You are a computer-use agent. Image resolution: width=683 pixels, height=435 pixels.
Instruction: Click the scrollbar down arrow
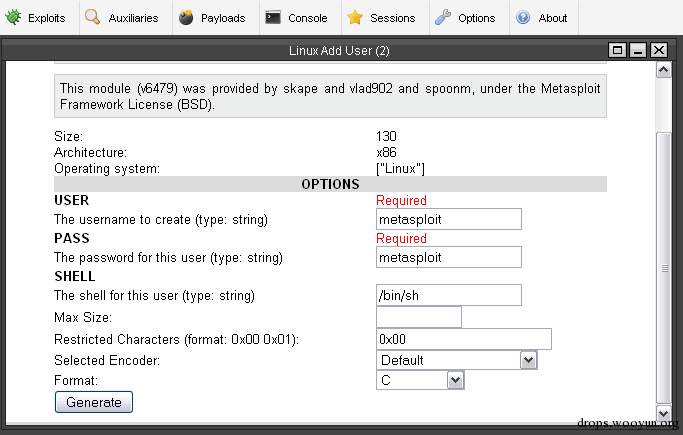tap(663, 412)
